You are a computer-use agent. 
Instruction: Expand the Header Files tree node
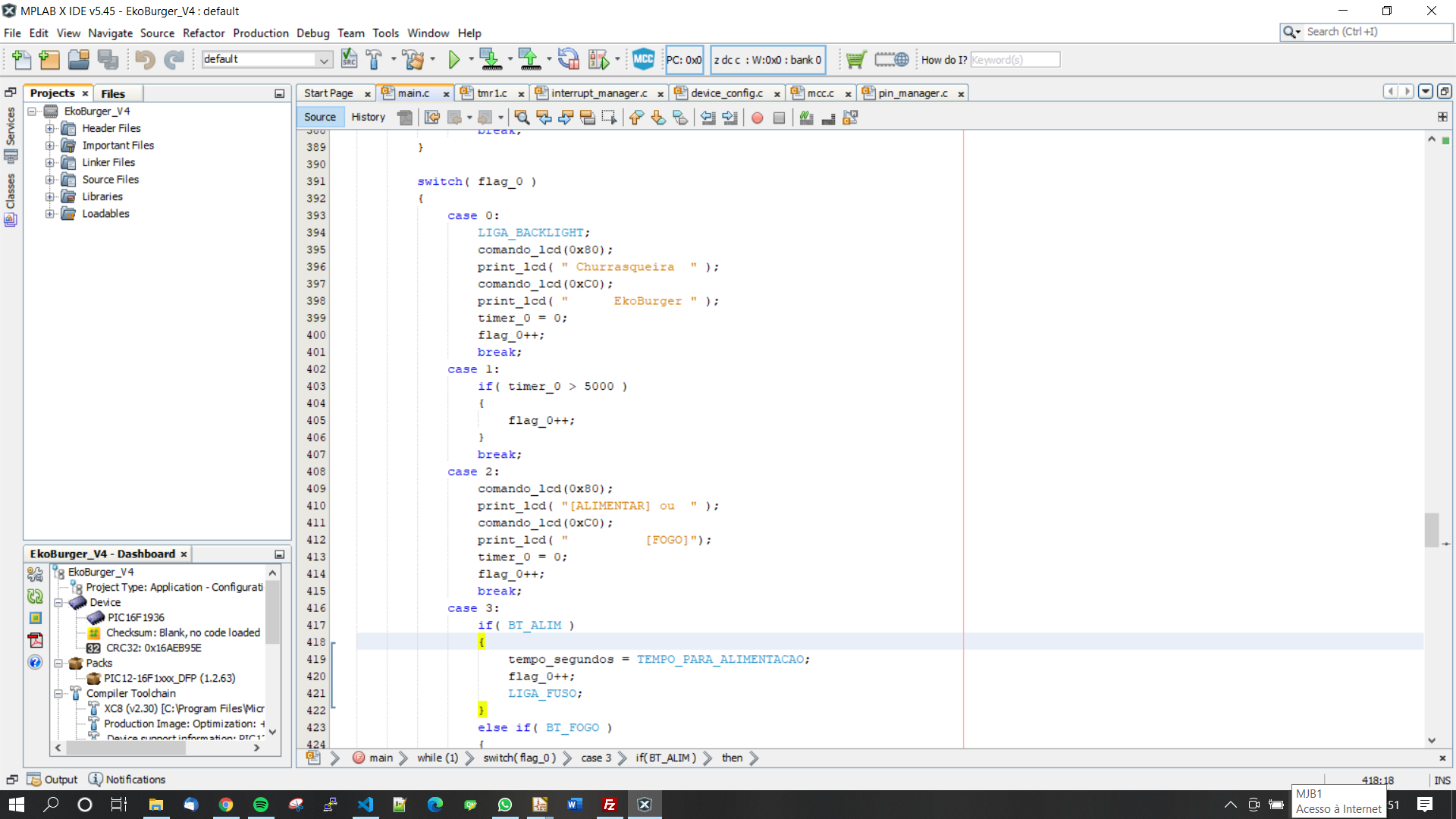pyautogui.click(x=50, y=128)
